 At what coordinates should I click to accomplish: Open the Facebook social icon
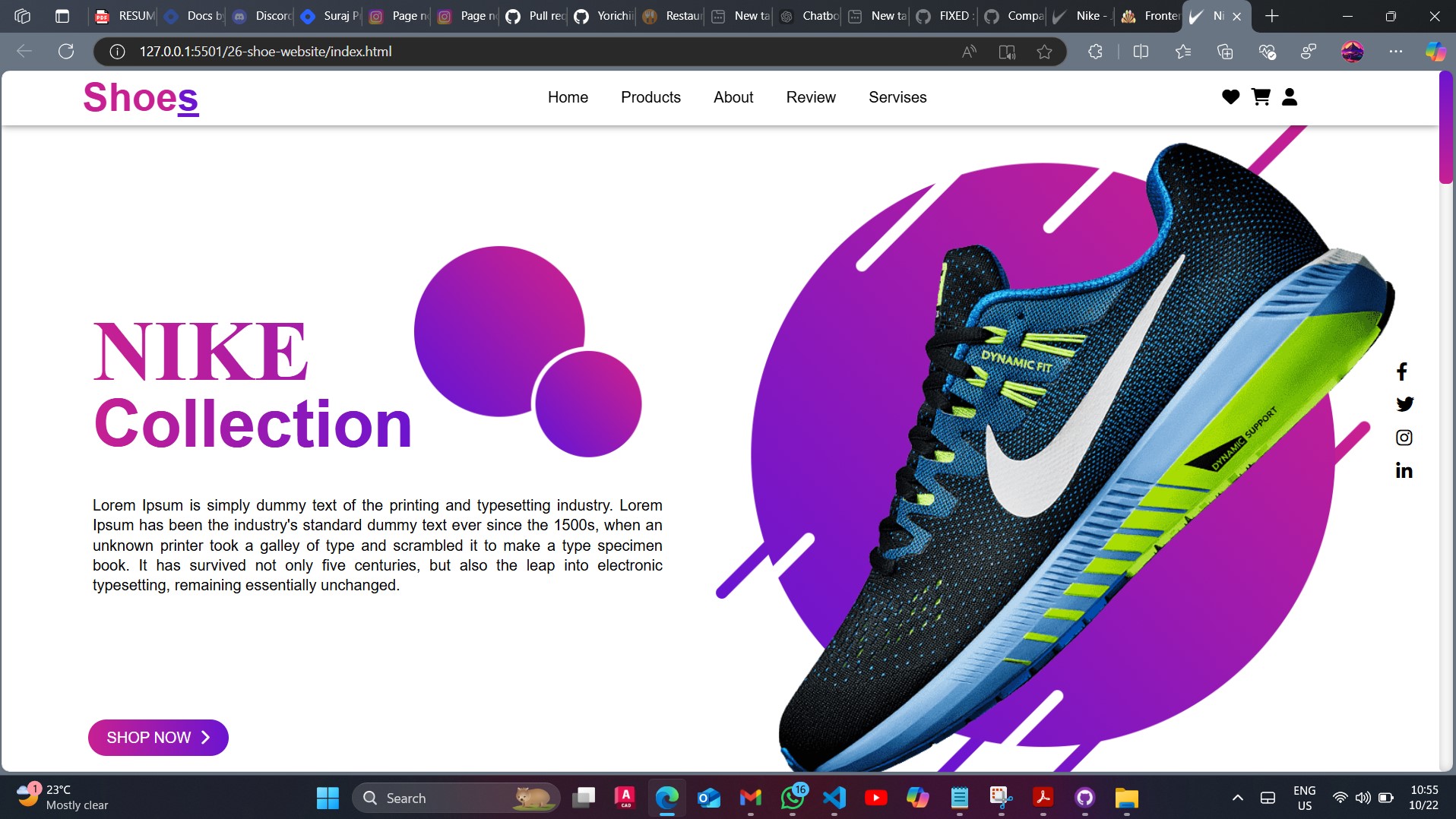pos(1403,372)
